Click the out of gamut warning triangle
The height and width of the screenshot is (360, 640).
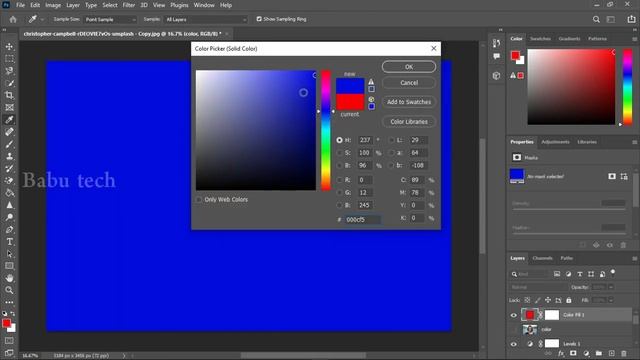click(371, 82)
